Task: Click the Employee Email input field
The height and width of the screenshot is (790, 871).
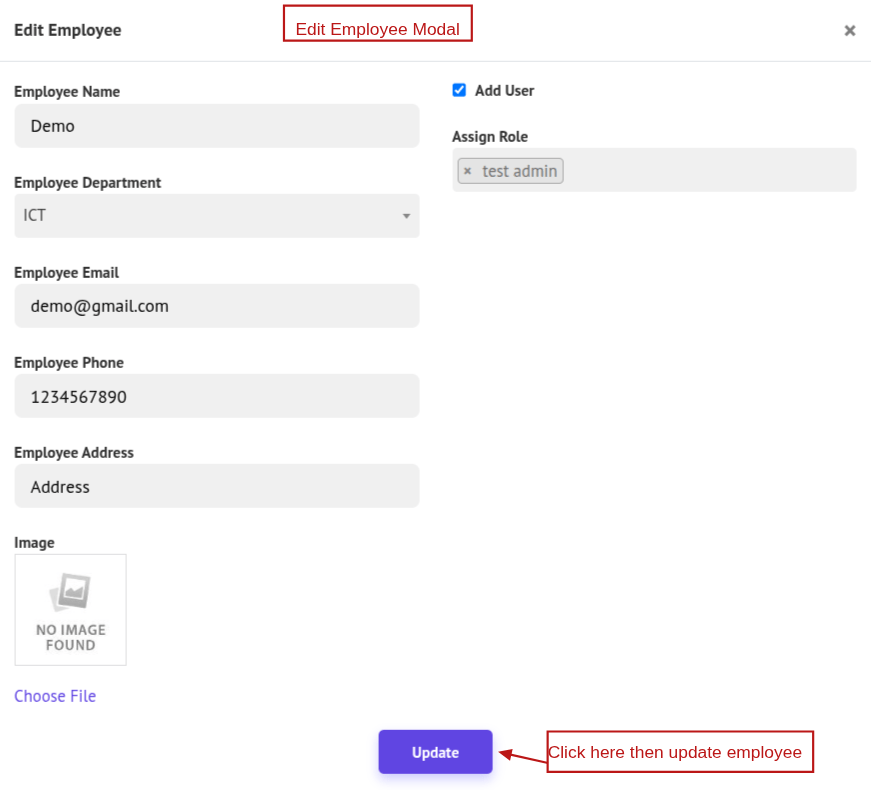Action: pos(216,306)
